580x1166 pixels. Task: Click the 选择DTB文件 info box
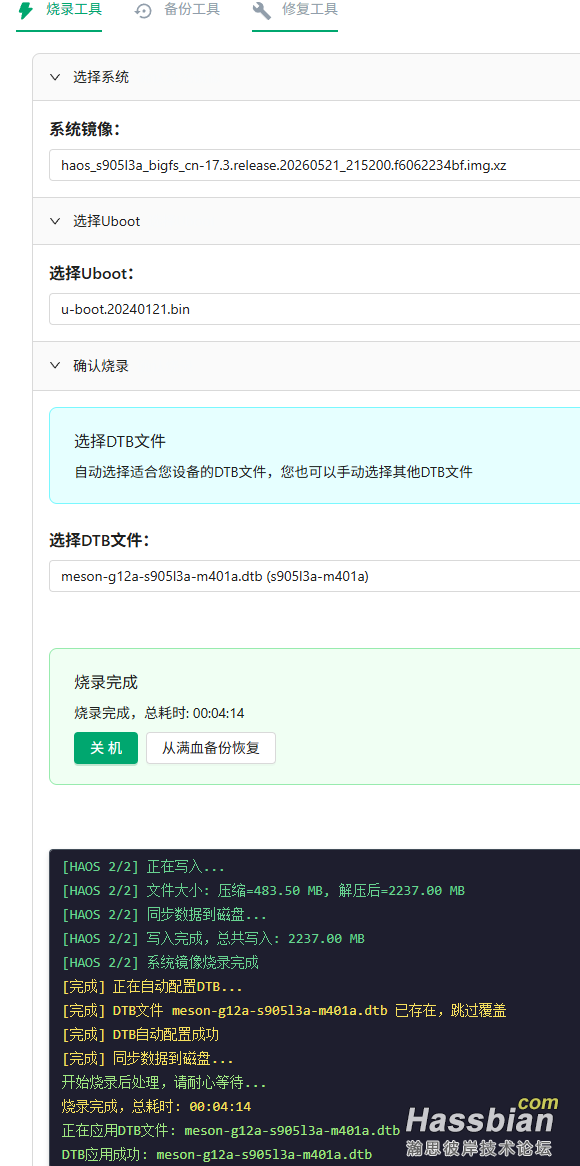(x=315, y=456)
